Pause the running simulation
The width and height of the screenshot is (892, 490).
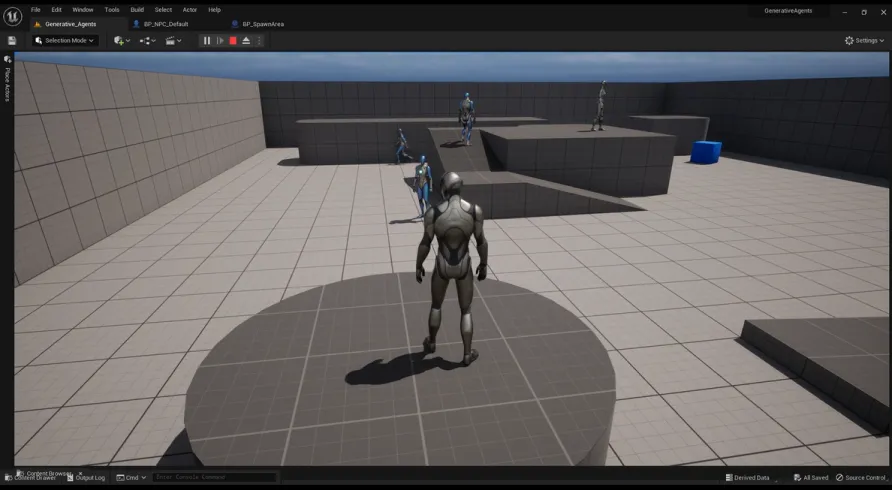(207, 41)
